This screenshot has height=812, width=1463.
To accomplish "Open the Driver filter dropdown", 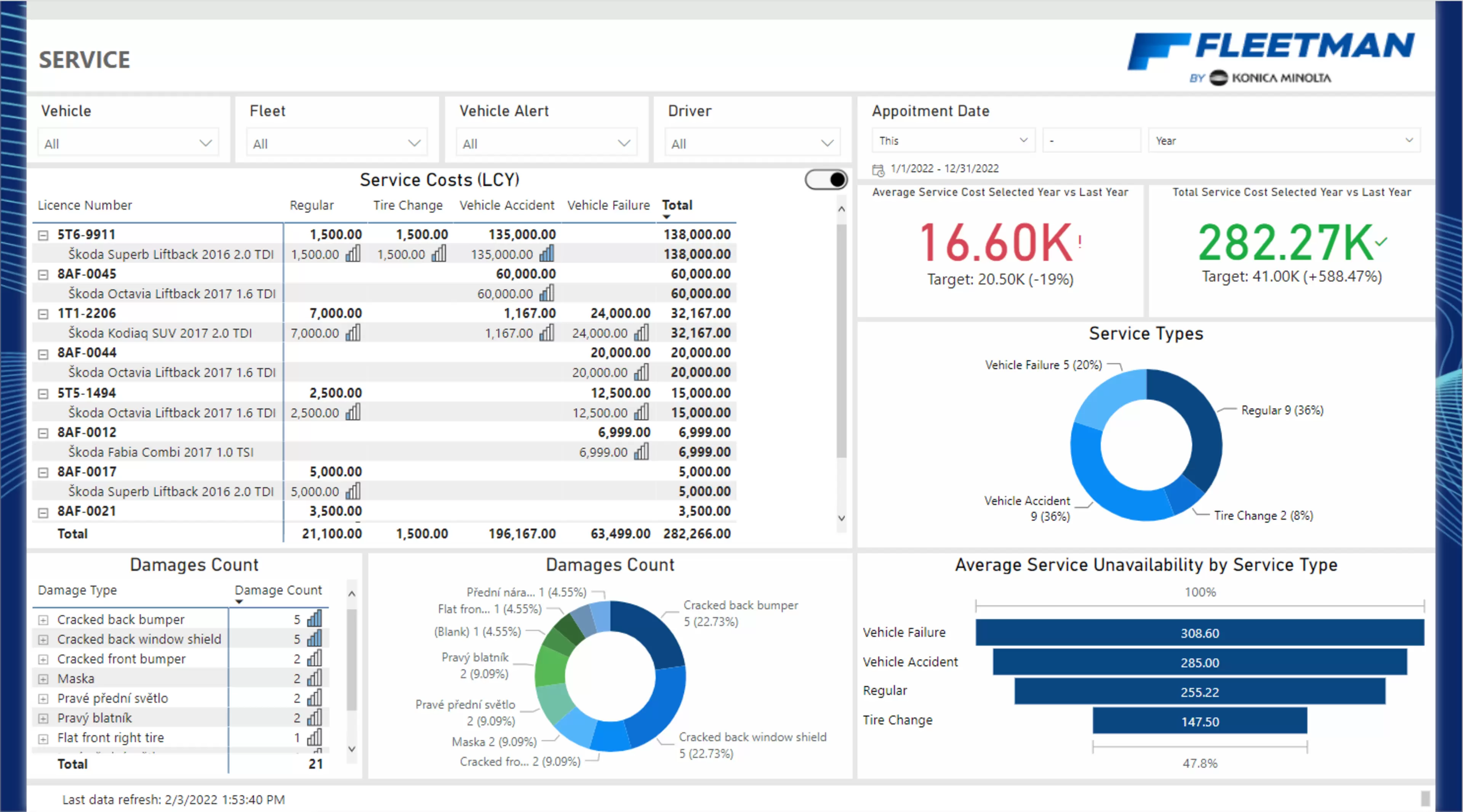I will pos(752,143).
